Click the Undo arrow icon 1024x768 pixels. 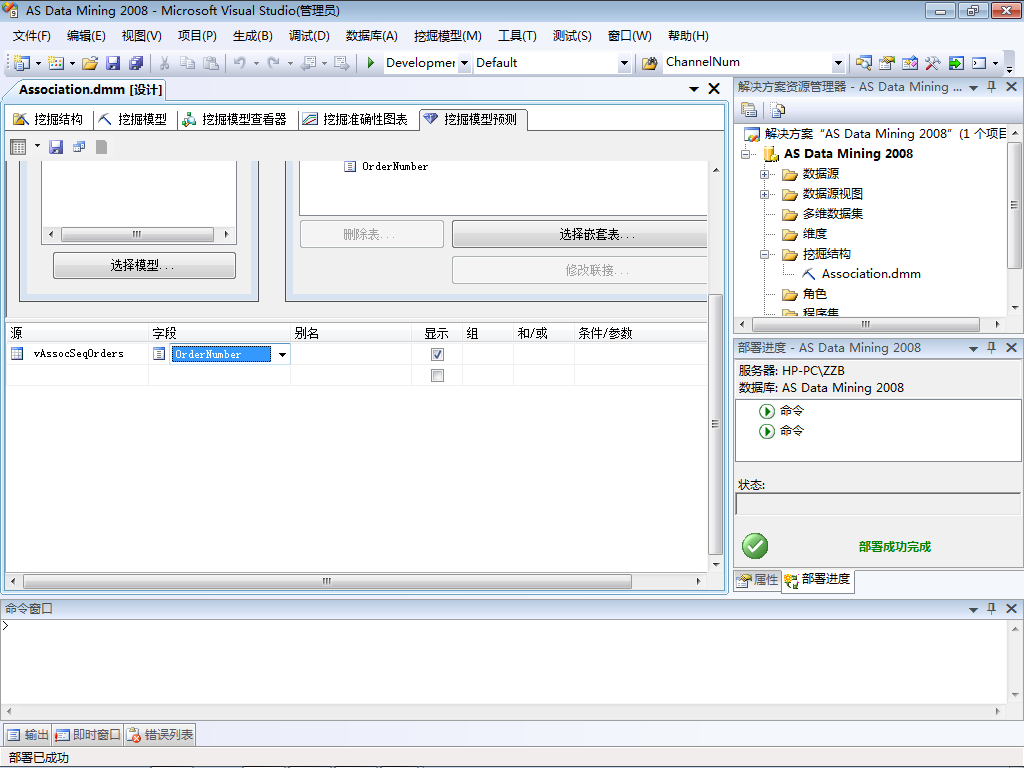[240, 63]
